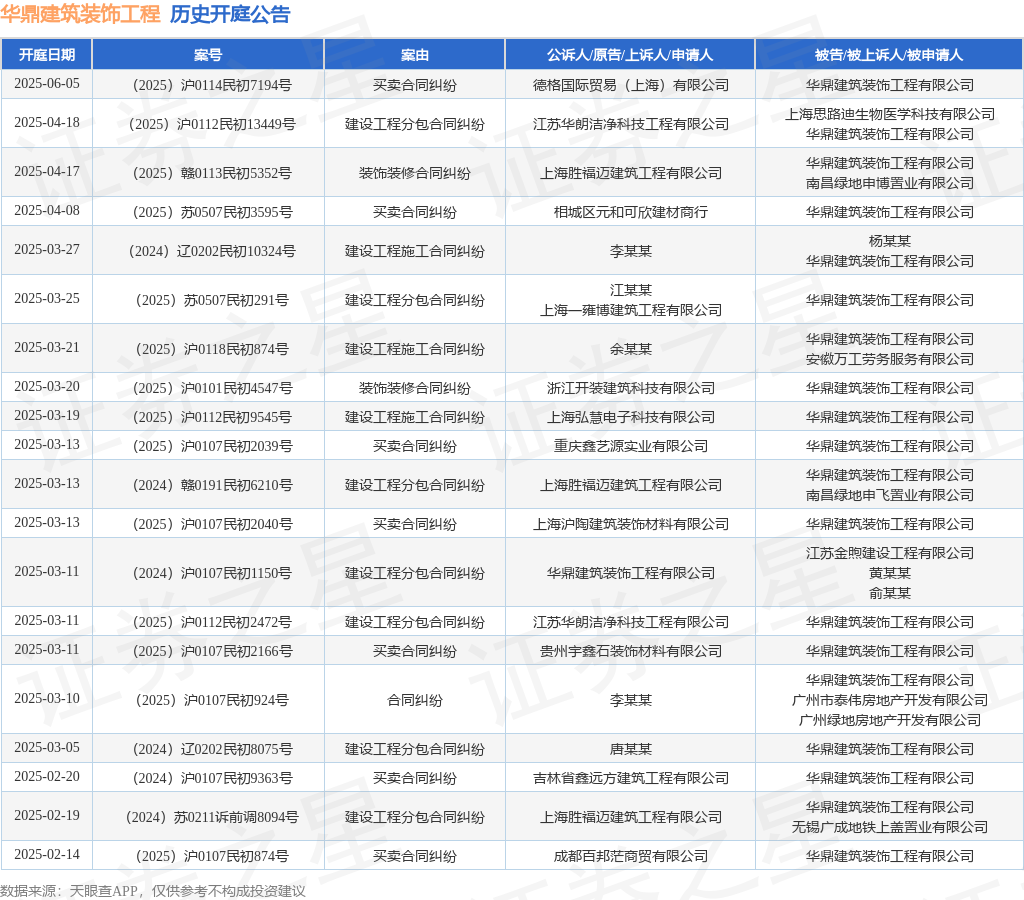This screenshot has height=900, width=1024.
Task: Click plaintiff 江某某
Action: click(631, 290)
